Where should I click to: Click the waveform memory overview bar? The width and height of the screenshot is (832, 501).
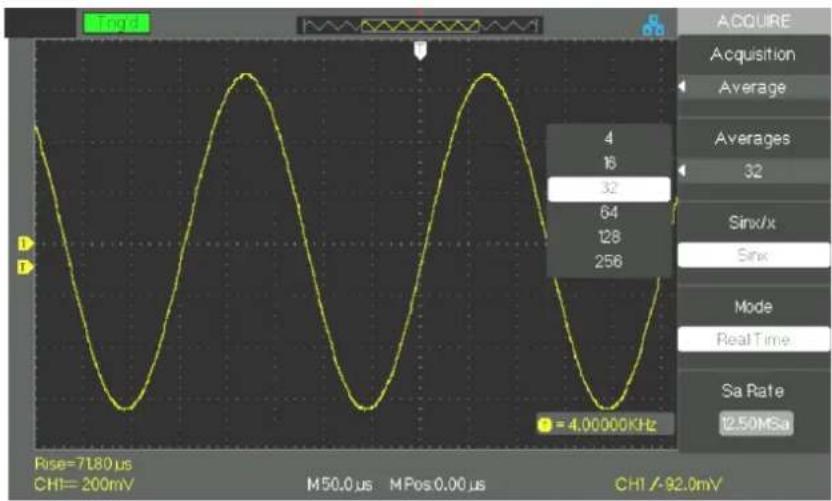tap(419, 25)
